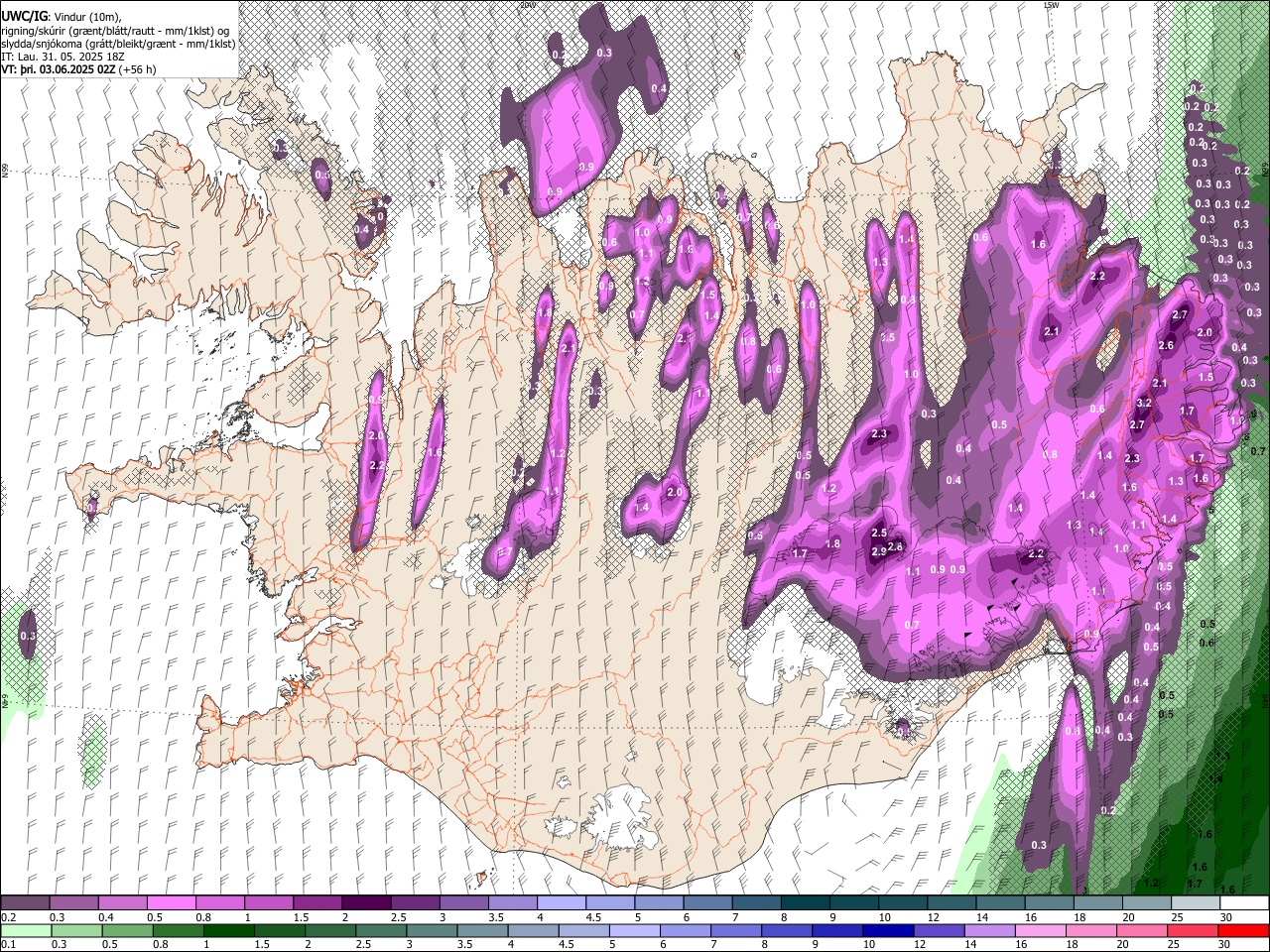Click the white top-row swatch after 30
Image resolution: width=1270 pixels, height=952 pixels.
tap(1245, 903)
